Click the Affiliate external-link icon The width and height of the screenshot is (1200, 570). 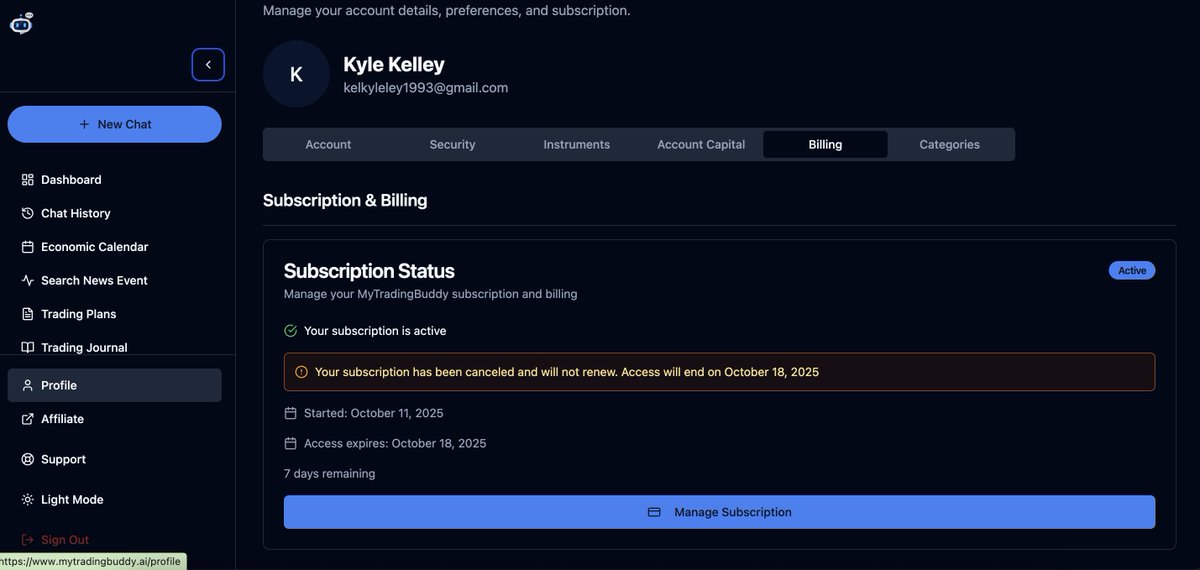click(x=28, y=419)
